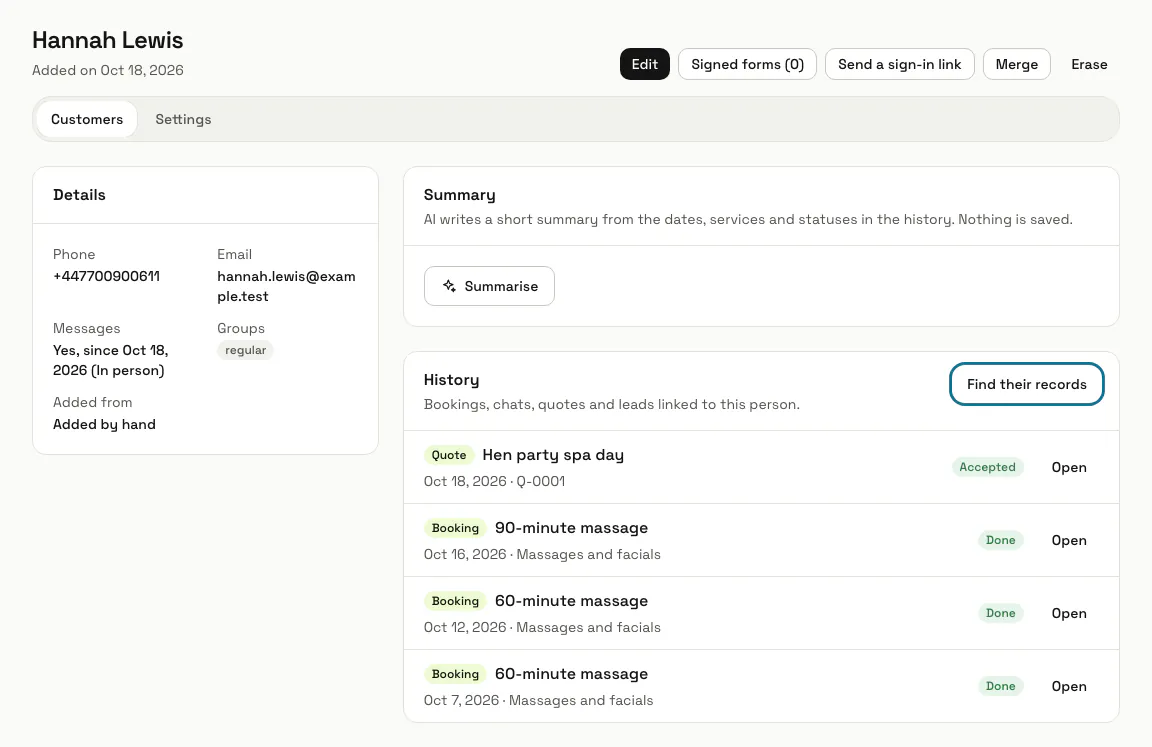This screenshot has width=1152, height=747.
Task: Click 'Oct 16, 2026 · Massages and facials'
Action: pyautogui.click(x=542, y=554)
